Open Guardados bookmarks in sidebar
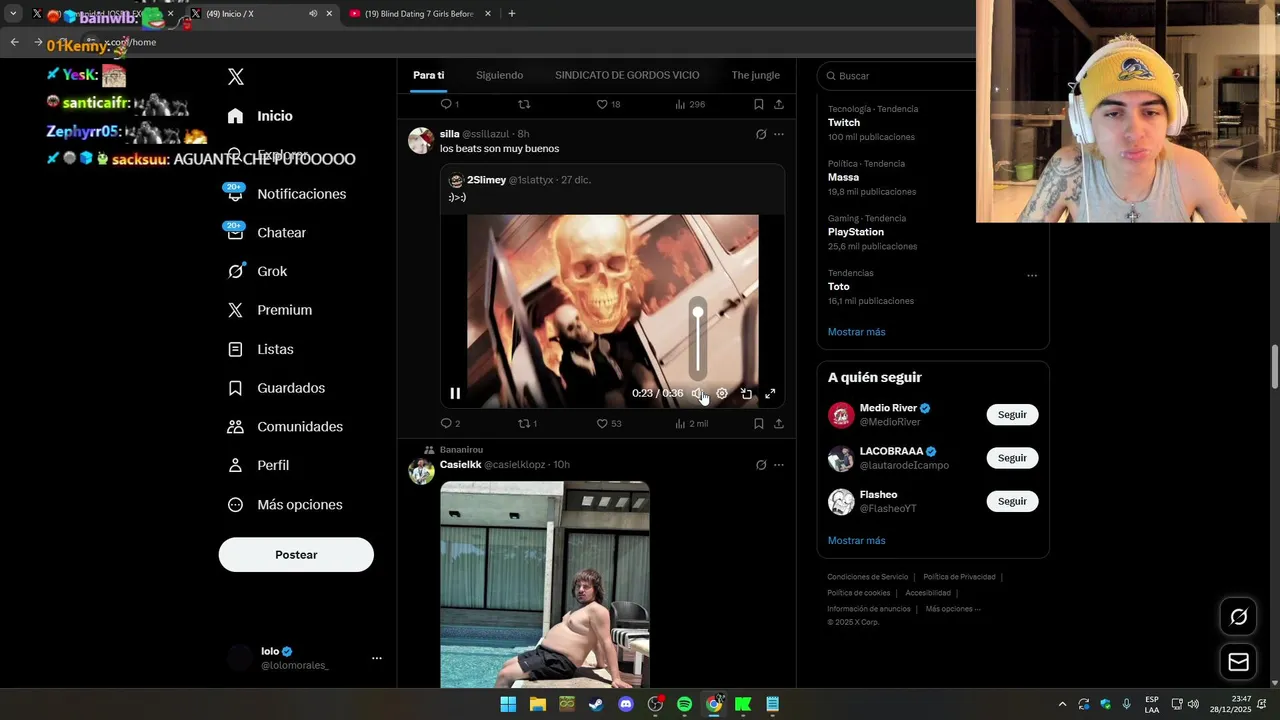Image resolution: width=1280 pixels, height=720 pixels. [x=276, y=388]
